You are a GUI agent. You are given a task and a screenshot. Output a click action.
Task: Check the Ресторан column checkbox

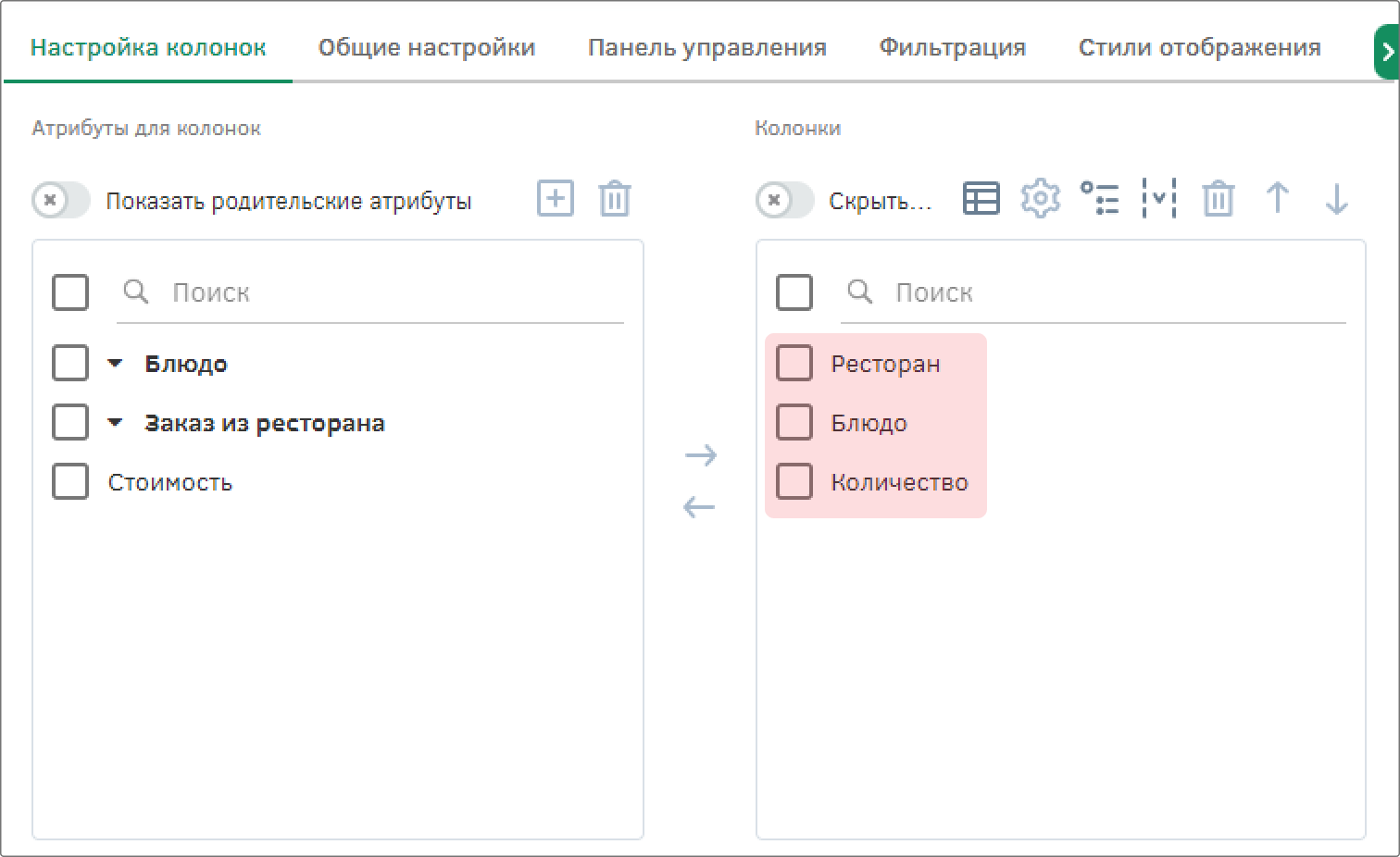tap(794, 364)
